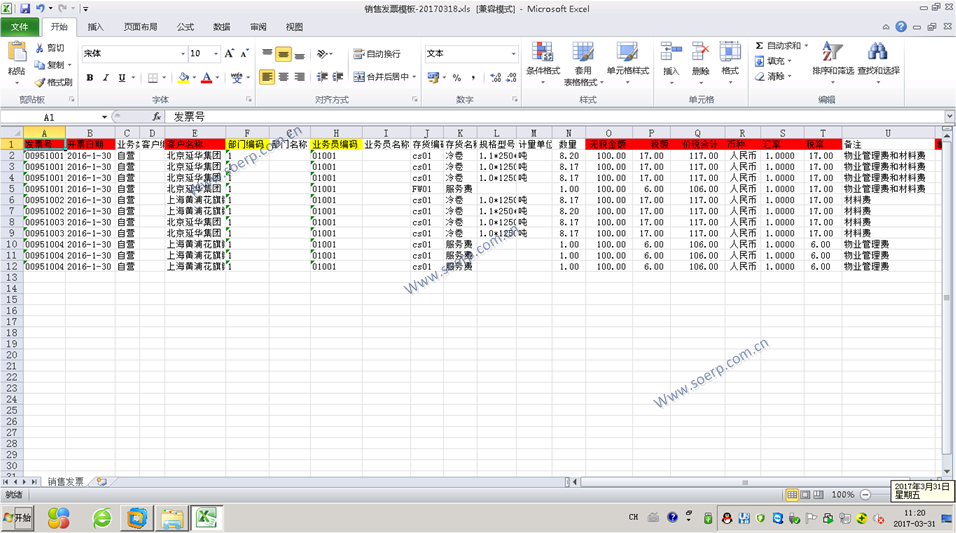Click the formula bar showing 发票号
Screen dimensions: 956x533
pyautogui.click(x=556, y=116)
